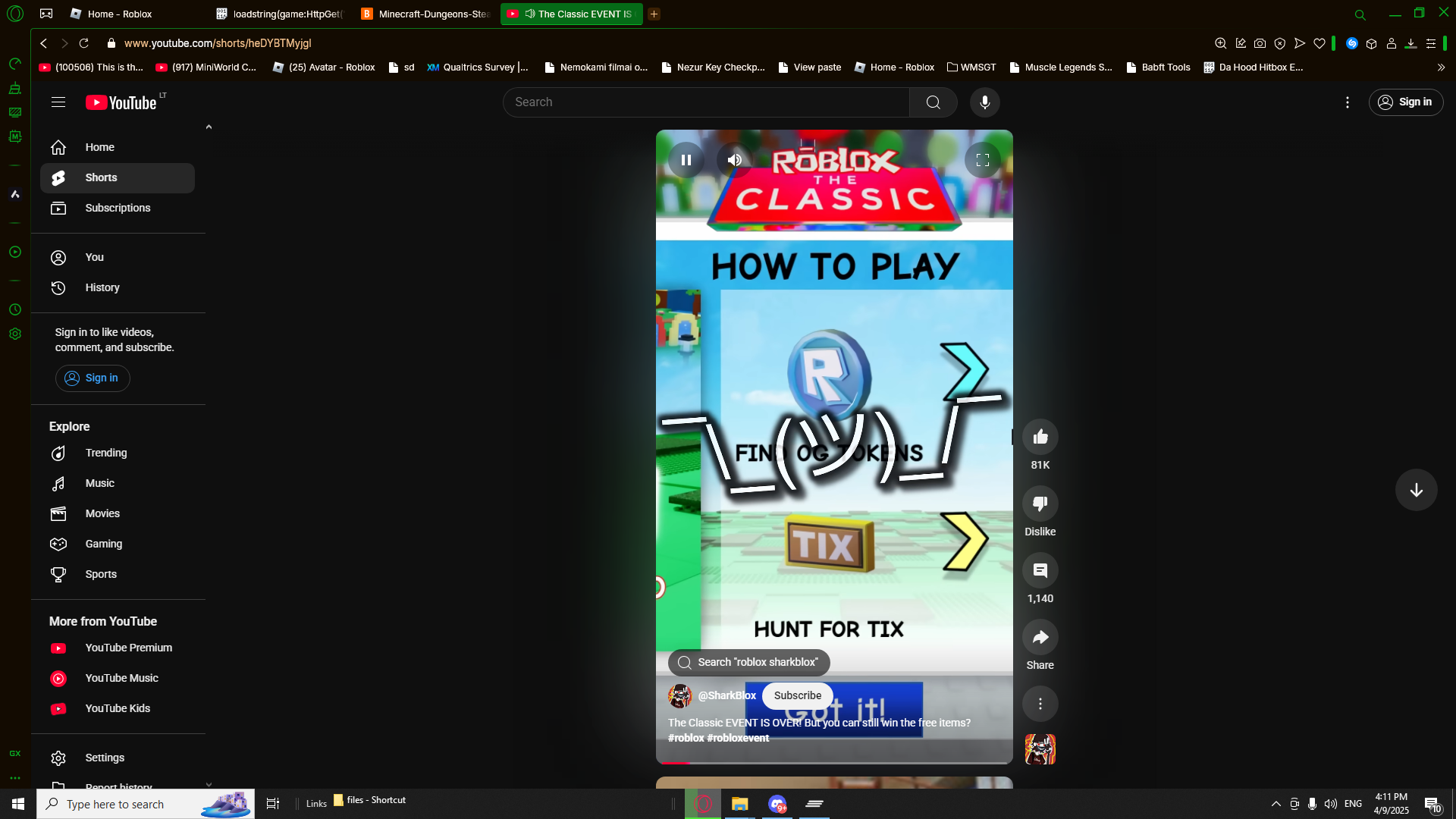Open YouTube Settings in sidebar
1456x819 pixels.
pos(118,758)
